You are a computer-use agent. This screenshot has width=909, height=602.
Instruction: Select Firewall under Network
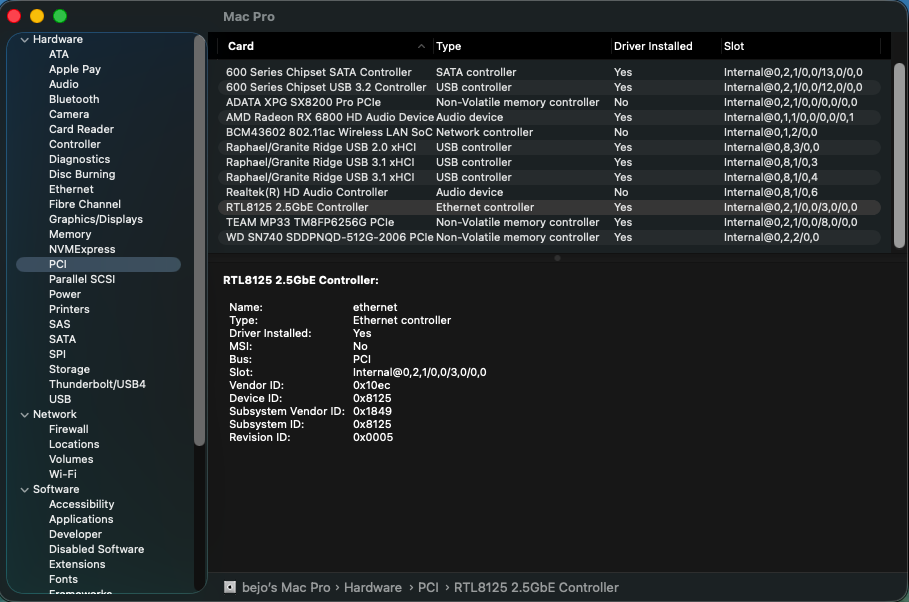click(69, 429)
